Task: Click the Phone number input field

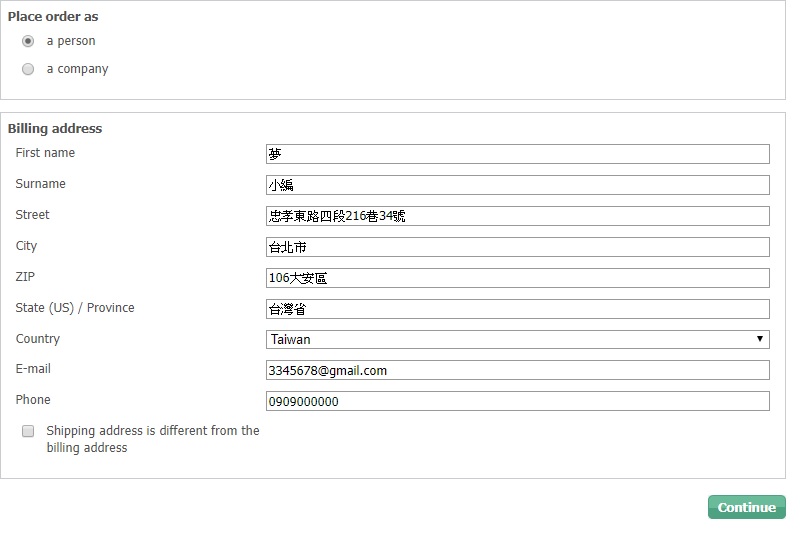Action: click(517, 401)
